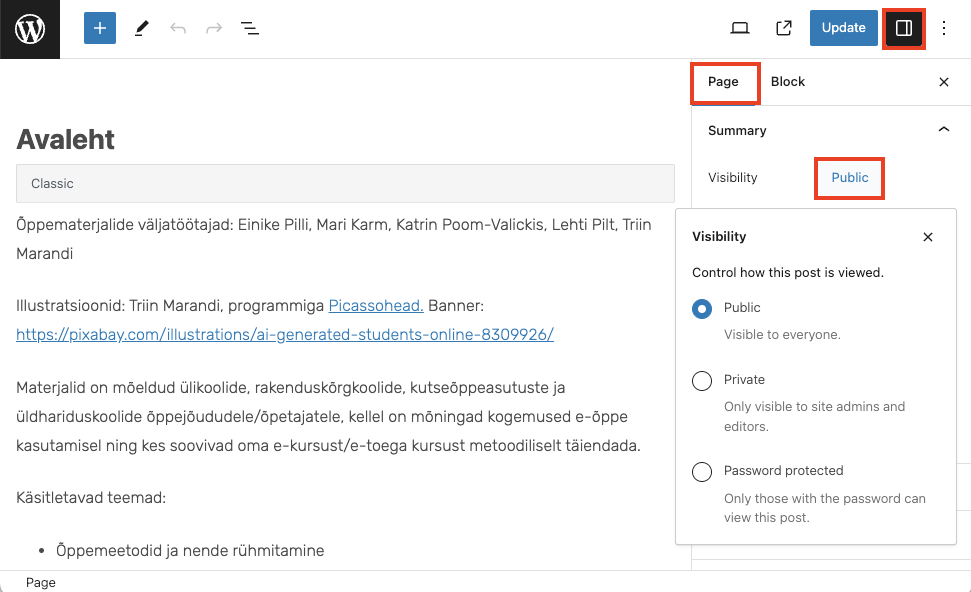Switch to the Page tab
The height and width of the screenshot is (592, 971).
pos(723,82)
